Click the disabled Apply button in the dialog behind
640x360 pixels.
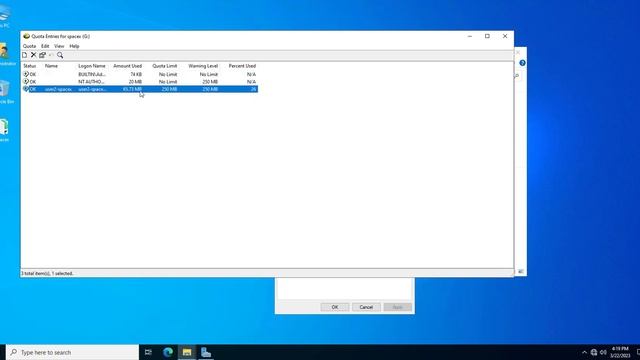pyautogui.click(x=398, y=307)
